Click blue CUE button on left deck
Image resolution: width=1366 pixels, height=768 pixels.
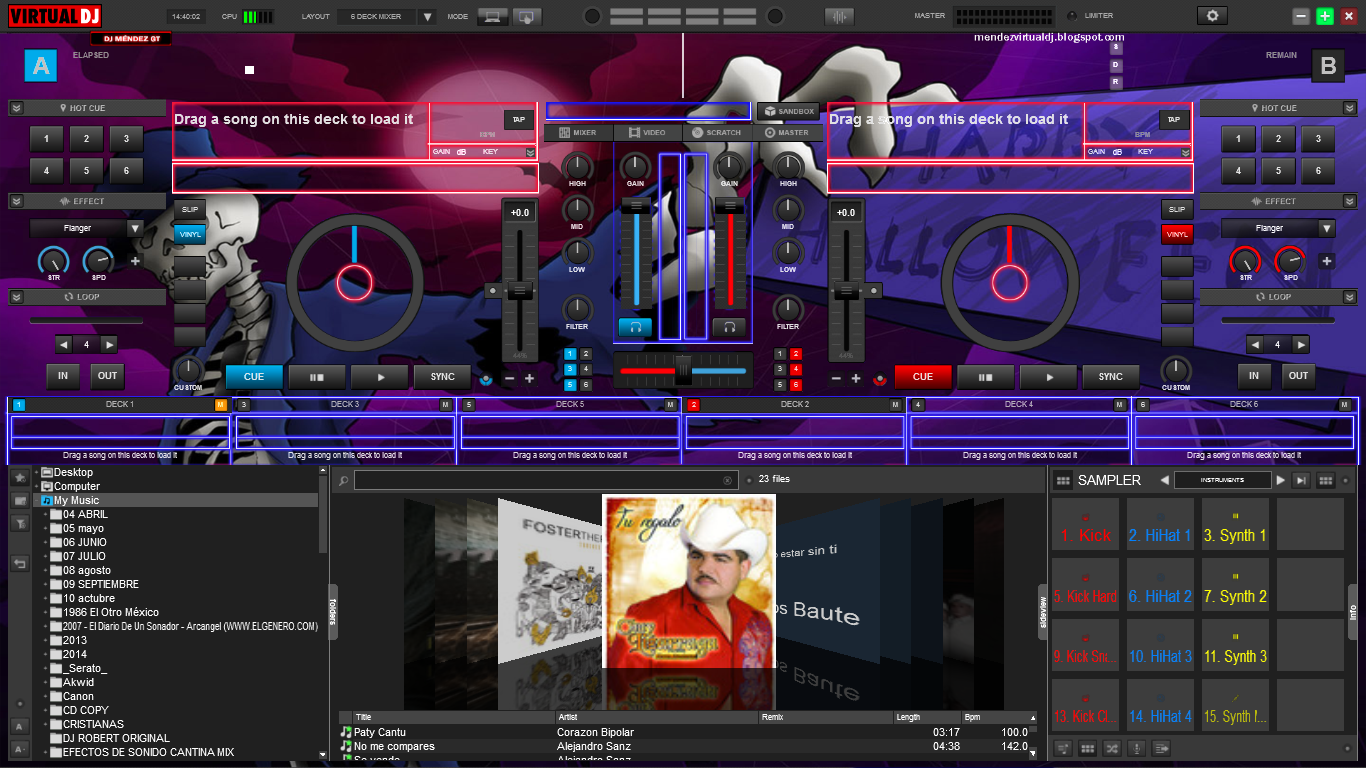click(x=254, y=377)
